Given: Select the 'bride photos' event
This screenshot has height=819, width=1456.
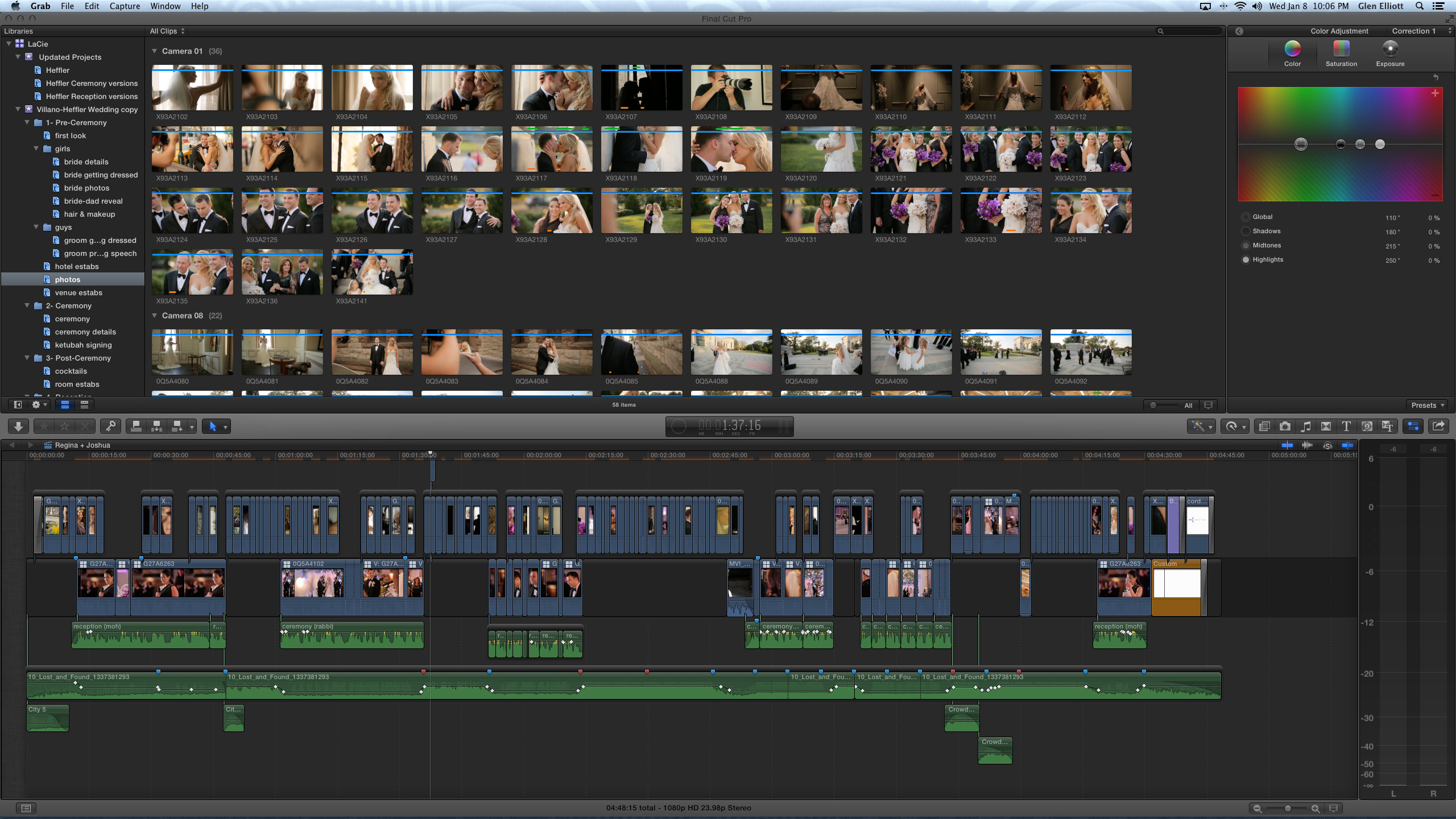Looking at the screenshot, I should (x=86, y=188).
